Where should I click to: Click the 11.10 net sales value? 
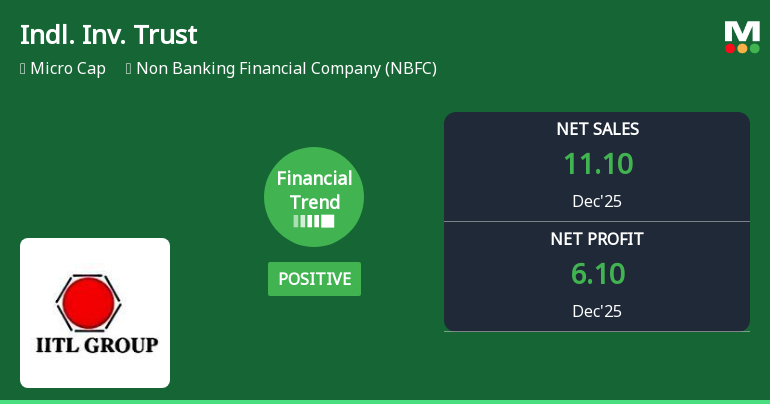[x=597, y=164]
